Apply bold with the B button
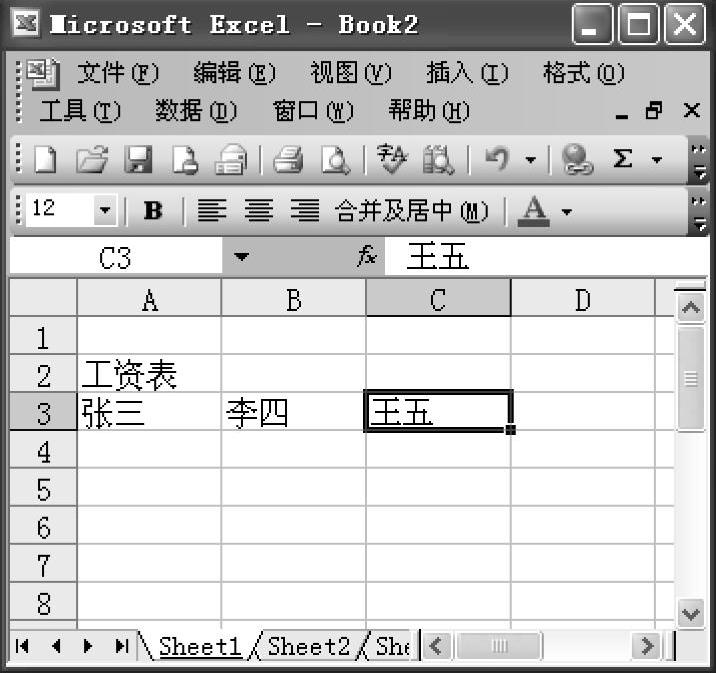716x673 pixels. tap(153, 210)
